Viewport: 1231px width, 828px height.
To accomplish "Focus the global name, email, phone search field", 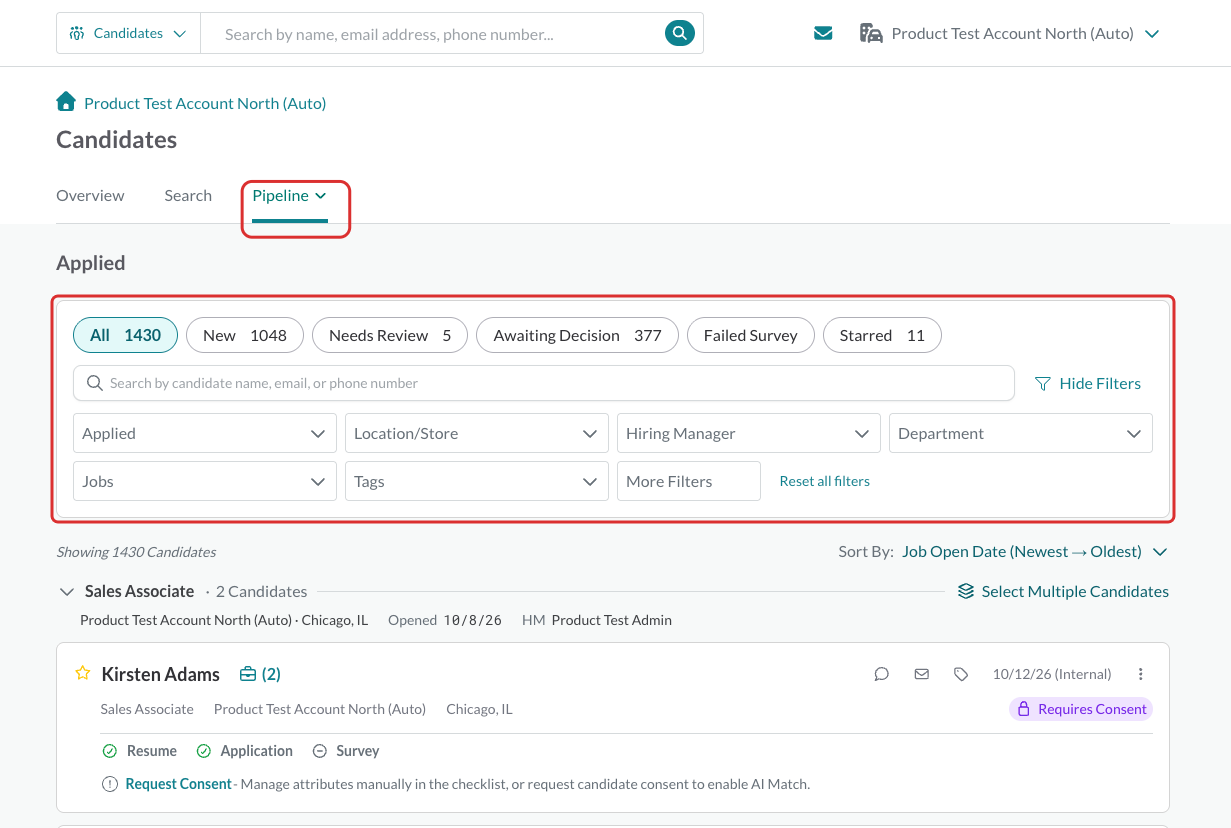I will (x=435, y=33).
